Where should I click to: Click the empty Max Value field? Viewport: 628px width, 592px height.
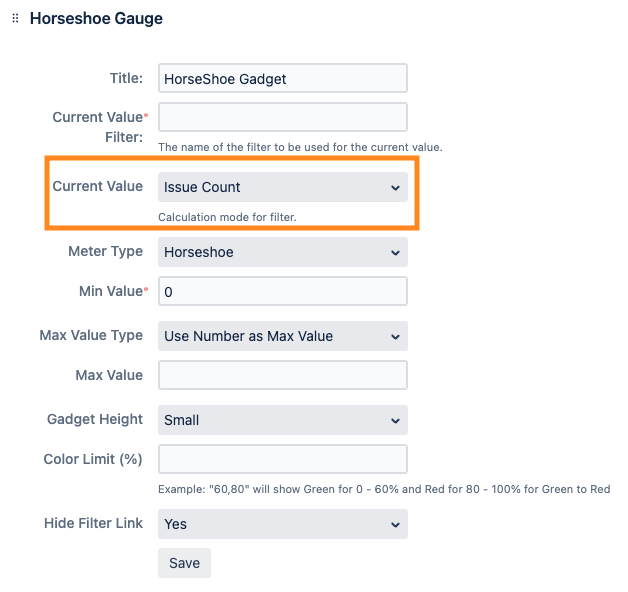282,375
